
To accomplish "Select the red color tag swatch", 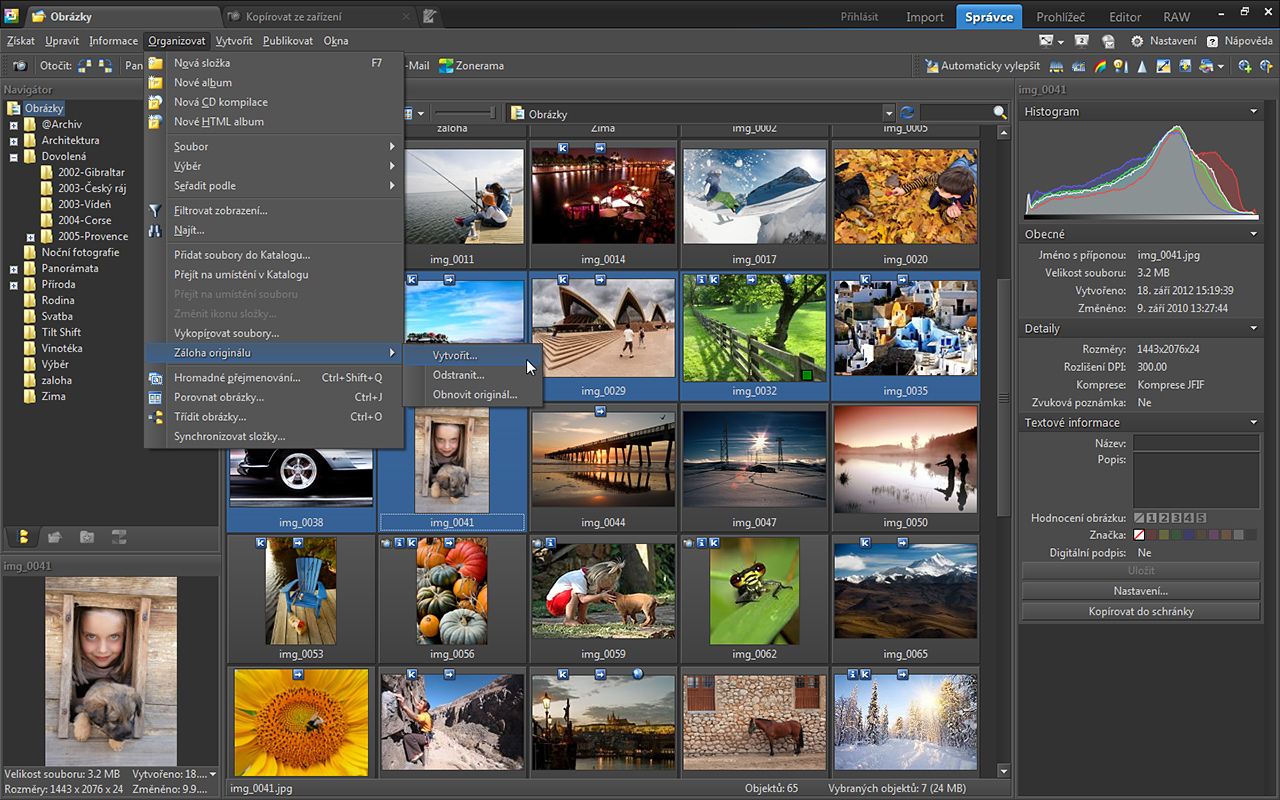I will pos(1152,534).
